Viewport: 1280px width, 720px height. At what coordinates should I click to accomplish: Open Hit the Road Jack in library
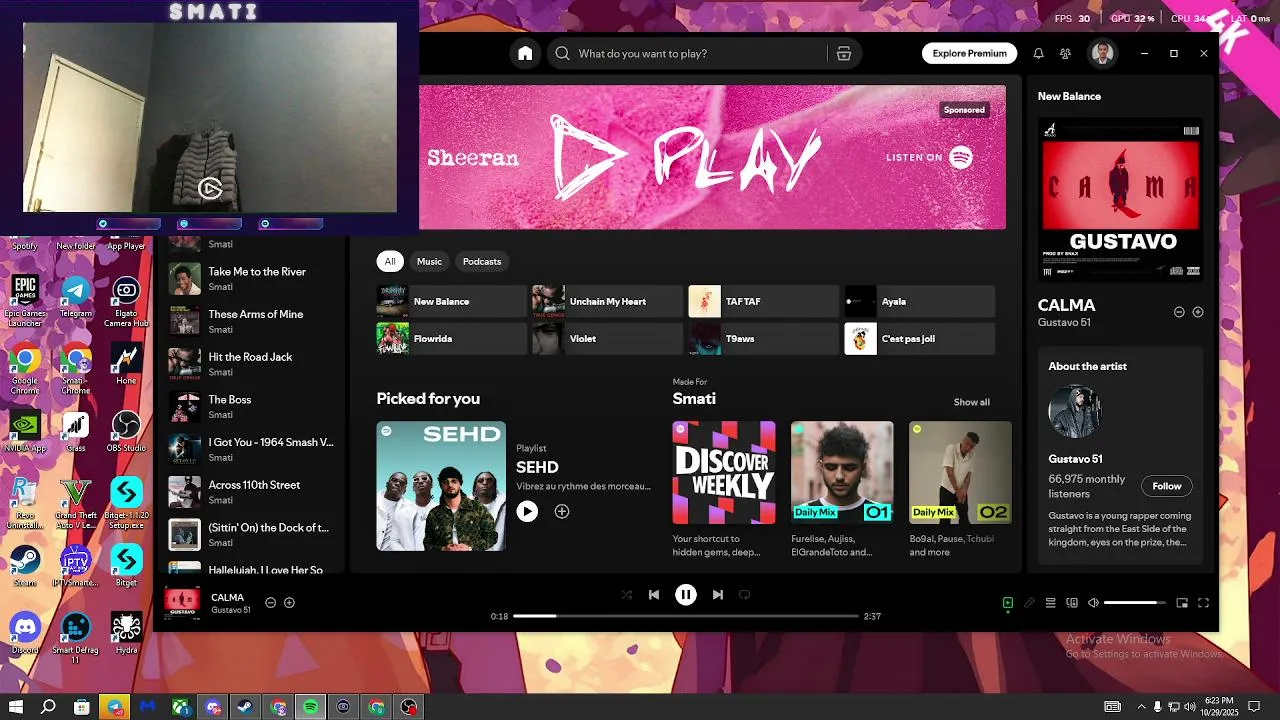click(x=250, y=364)
